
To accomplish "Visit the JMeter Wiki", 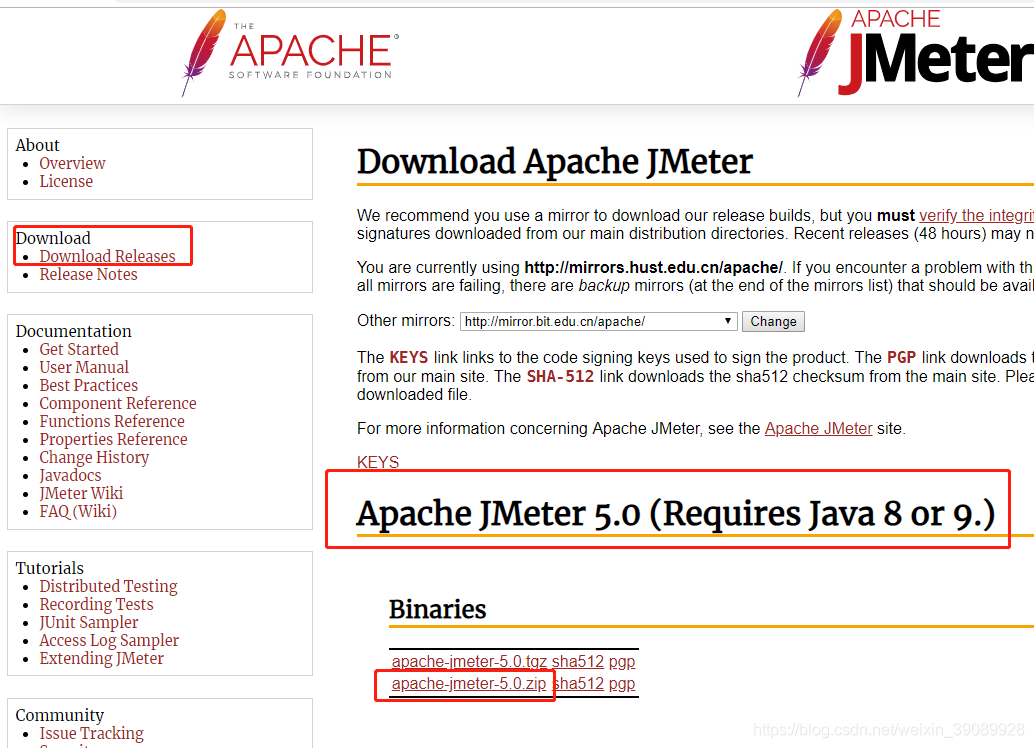I will coord(81,493).
